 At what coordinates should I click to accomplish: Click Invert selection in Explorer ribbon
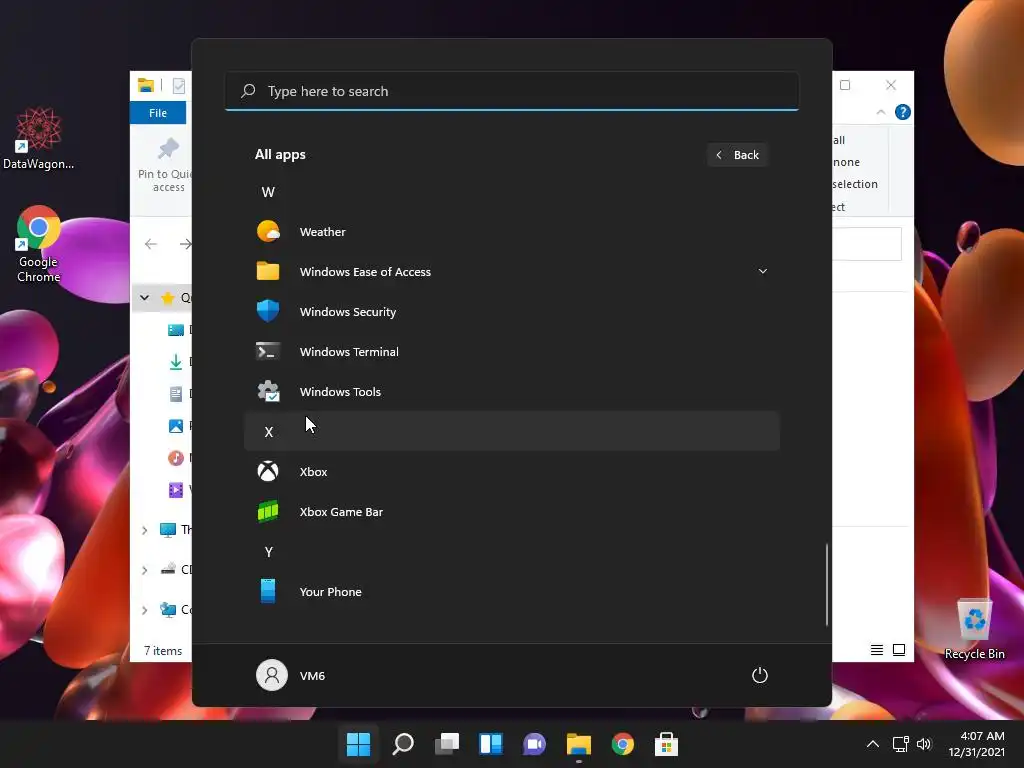855,184
